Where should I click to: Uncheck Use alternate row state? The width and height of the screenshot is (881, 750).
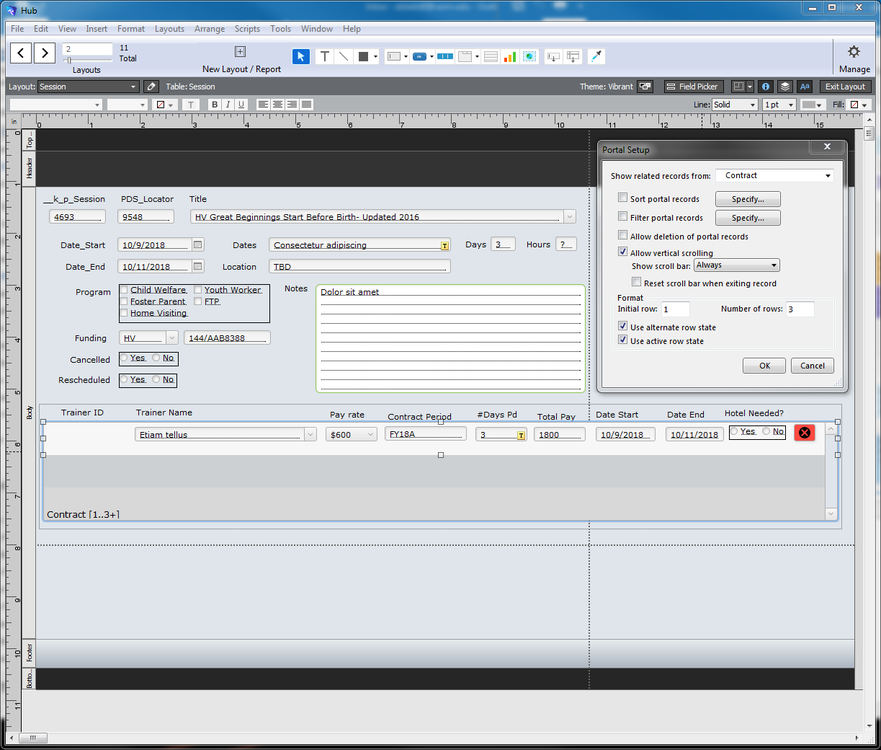click(623, 327)
